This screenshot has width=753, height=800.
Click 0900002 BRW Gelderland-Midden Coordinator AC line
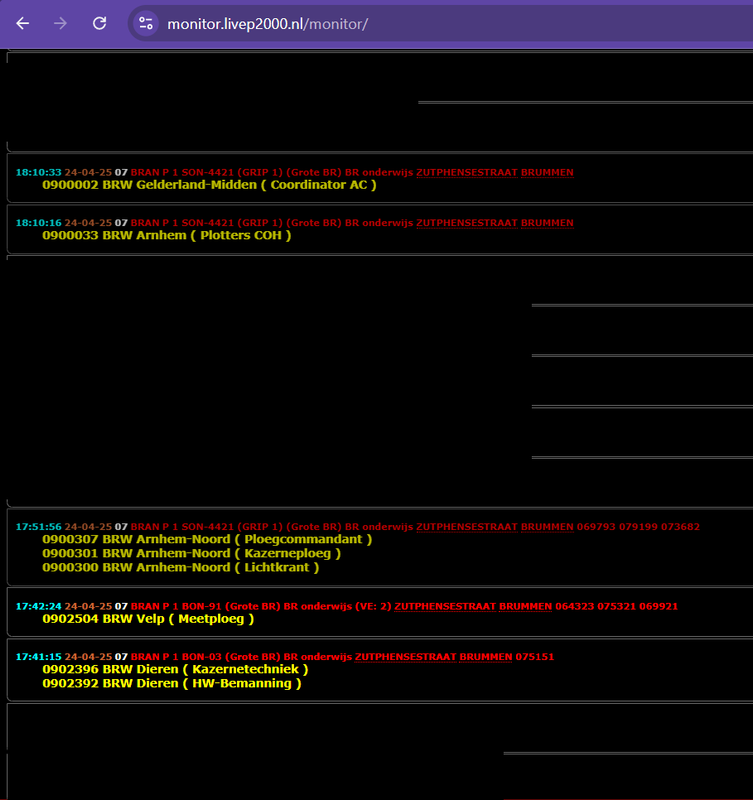[x=209, y=185]
